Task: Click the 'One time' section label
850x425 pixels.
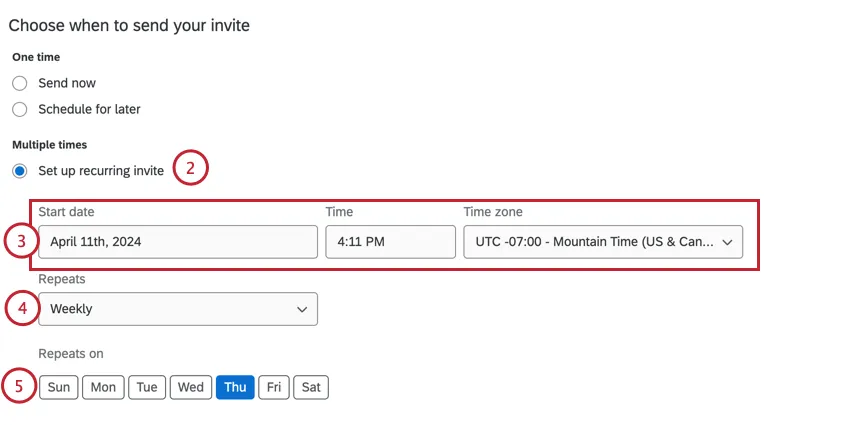Action: coord(36,57)
